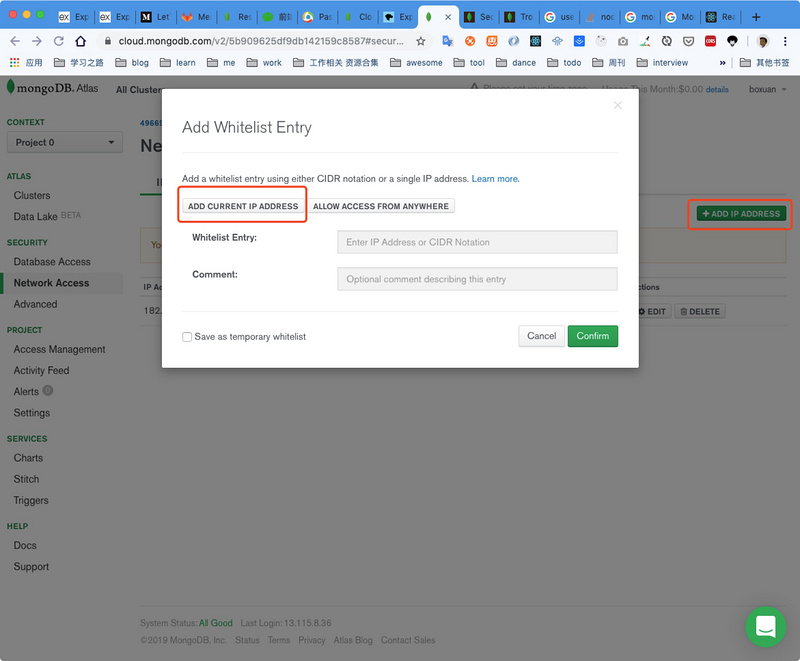Follow the Learn more link
Image resolution: width=800 pixels, height=661 pixels.
coord(495,179)
